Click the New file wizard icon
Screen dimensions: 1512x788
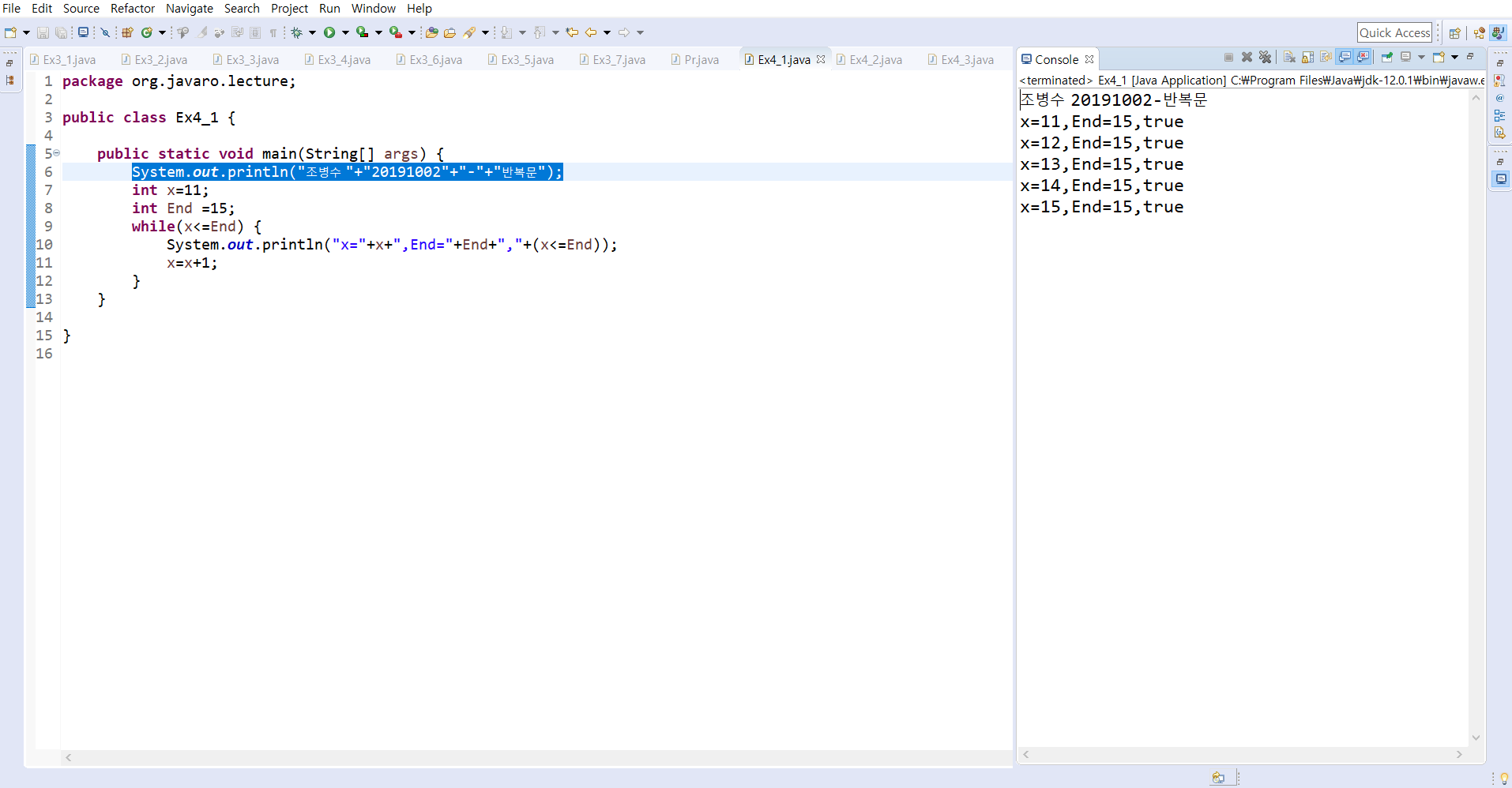10,32
